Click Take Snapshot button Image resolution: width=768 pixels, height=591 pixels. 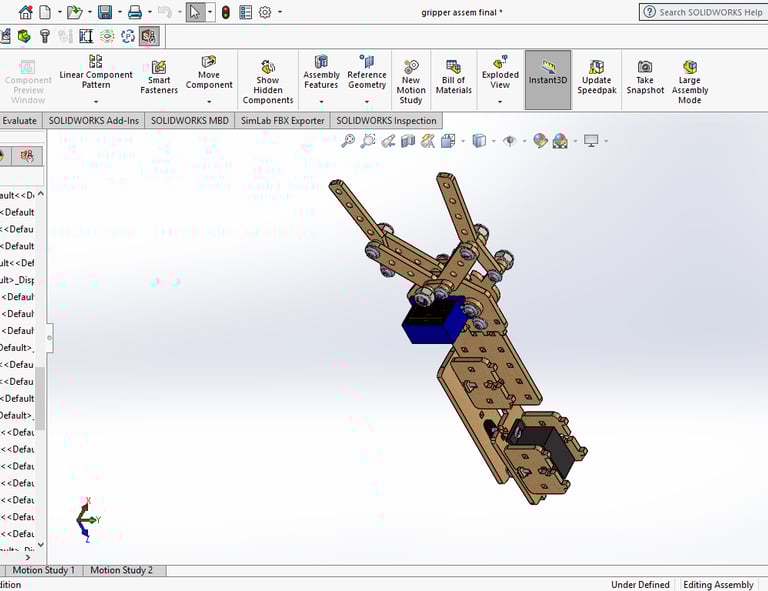(x=645, y=77)
